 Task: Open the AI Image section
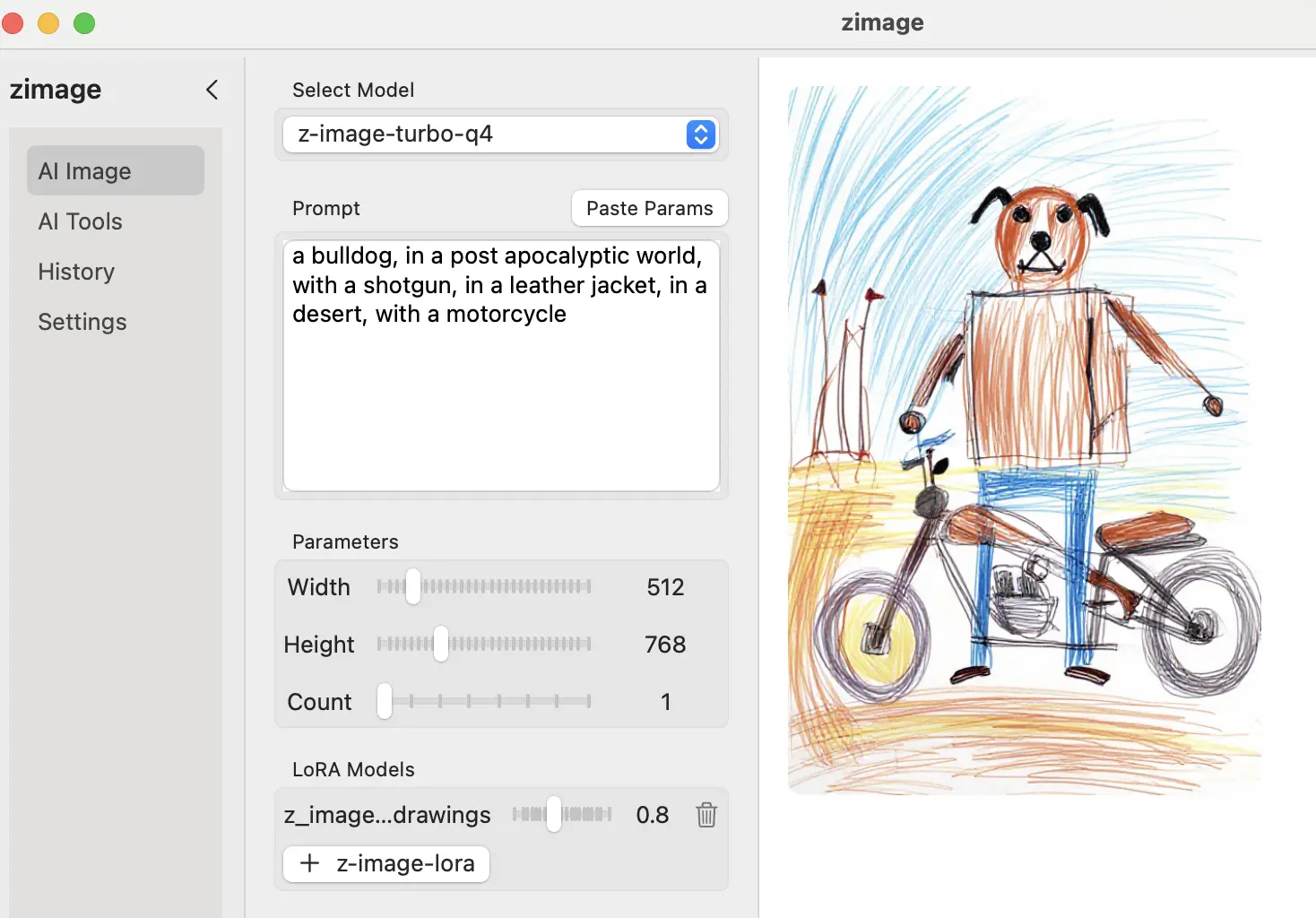[116, 171]
